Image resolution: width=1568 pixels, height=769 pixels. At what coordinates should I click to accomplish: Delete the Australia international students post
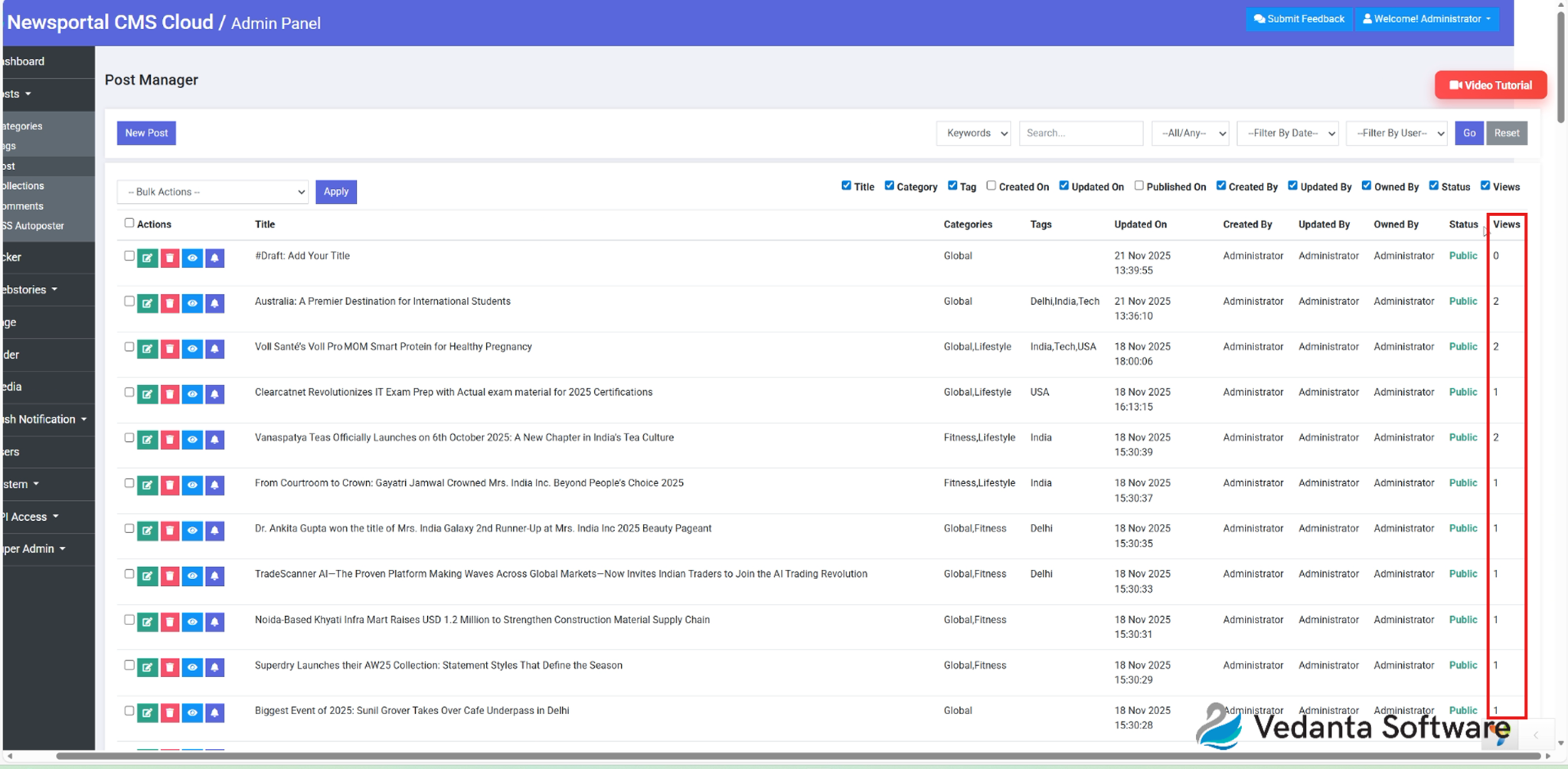[169, 303]
